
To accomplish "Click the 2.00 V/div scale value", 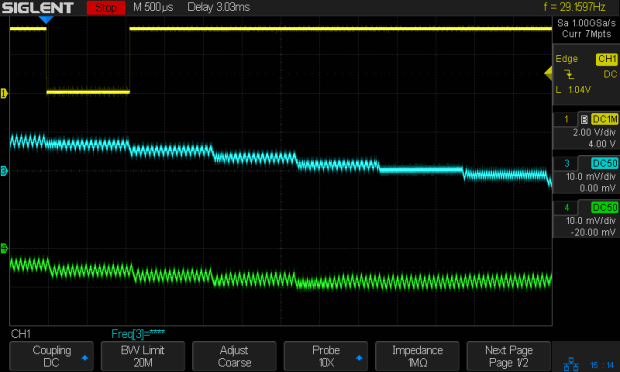I will [x=594, y=132].
